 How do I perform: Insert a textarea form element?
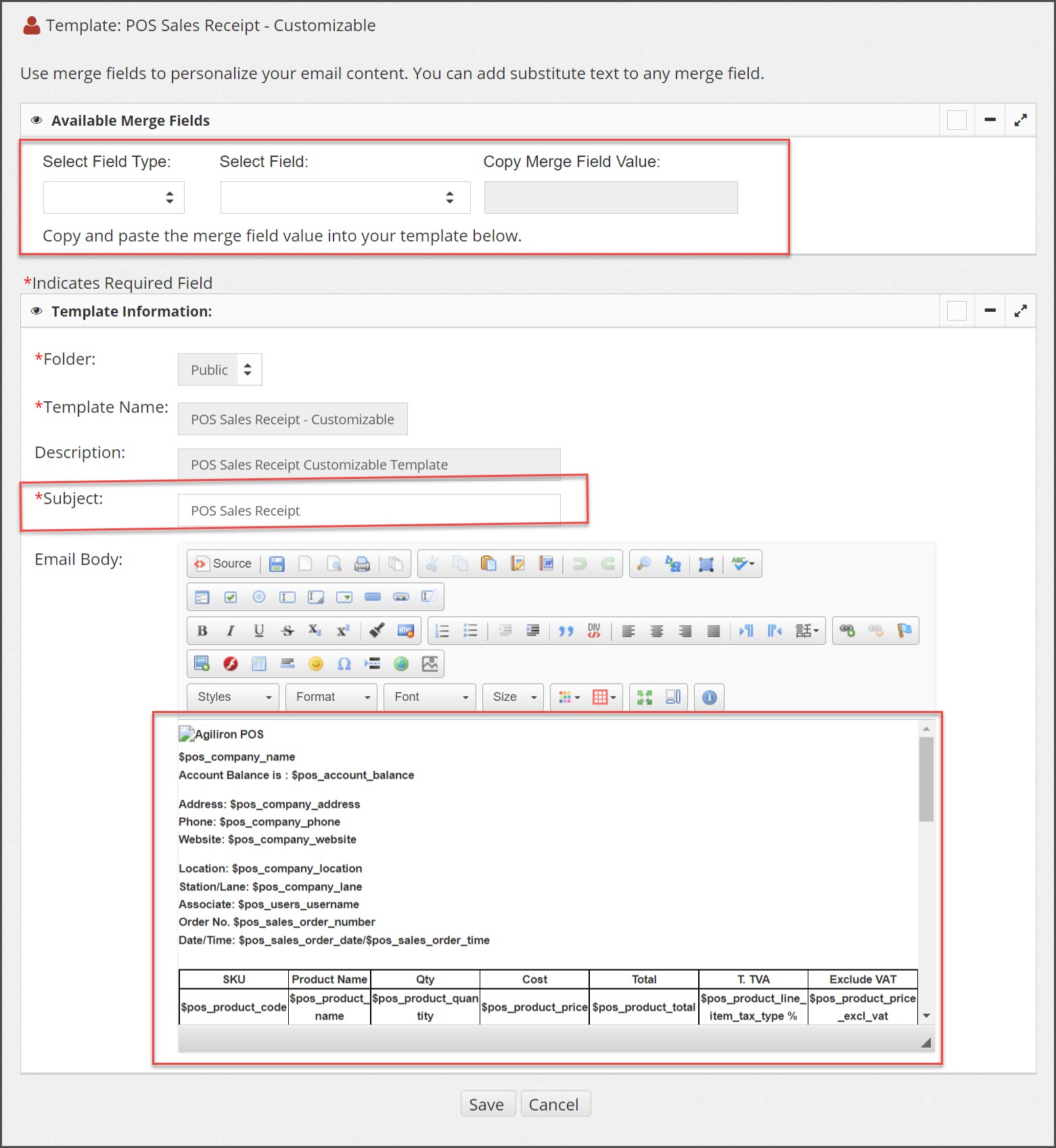coord(316,597)
